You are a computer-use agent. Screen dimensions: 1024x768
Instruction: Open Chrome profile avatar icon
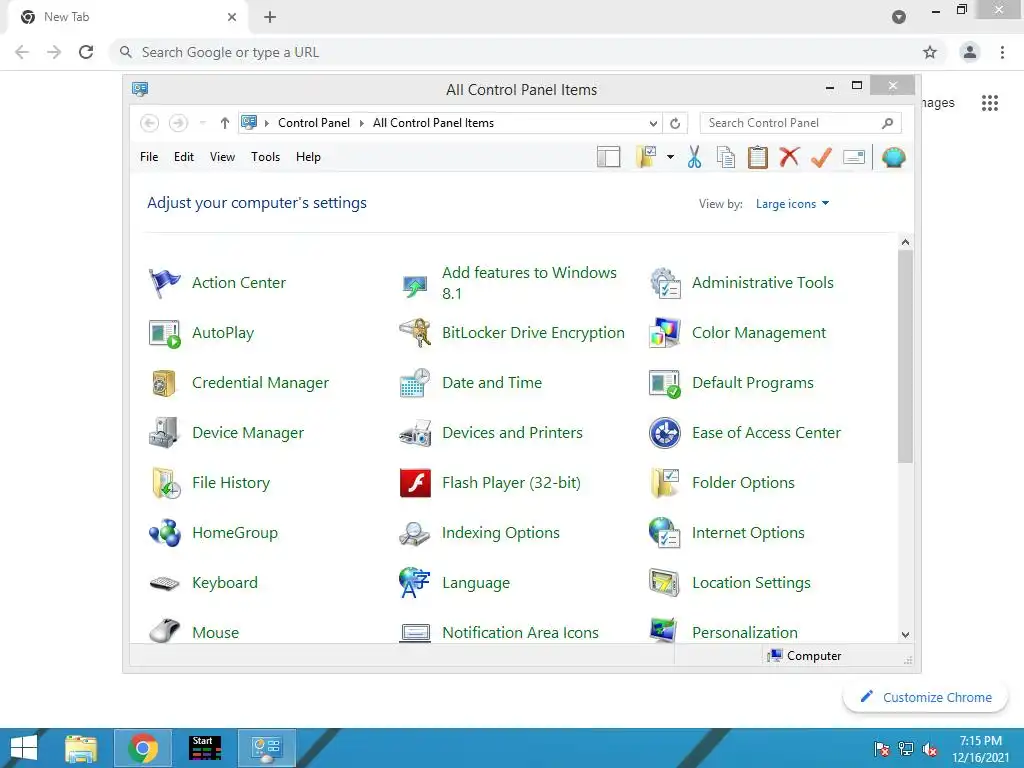(x=970, y=52)
